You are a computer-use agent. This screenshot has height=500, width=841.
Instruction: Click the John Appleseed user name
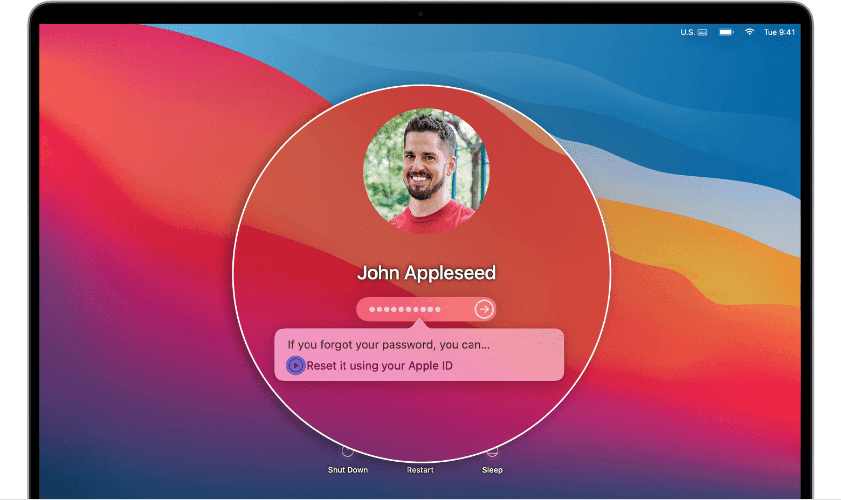click(426, 273)
